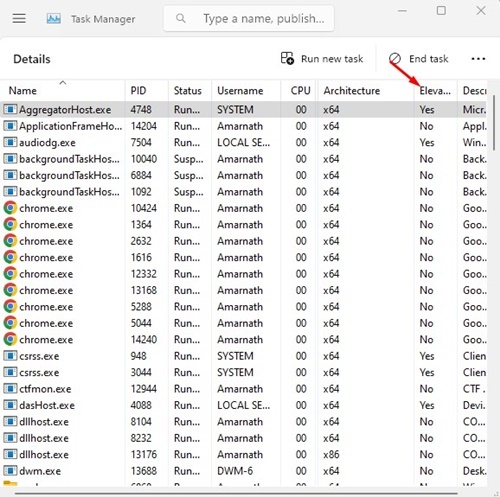This screenshot has width=500, height=497.
Task: Click the dasHost.exe process icon
Action: [10, 405]
